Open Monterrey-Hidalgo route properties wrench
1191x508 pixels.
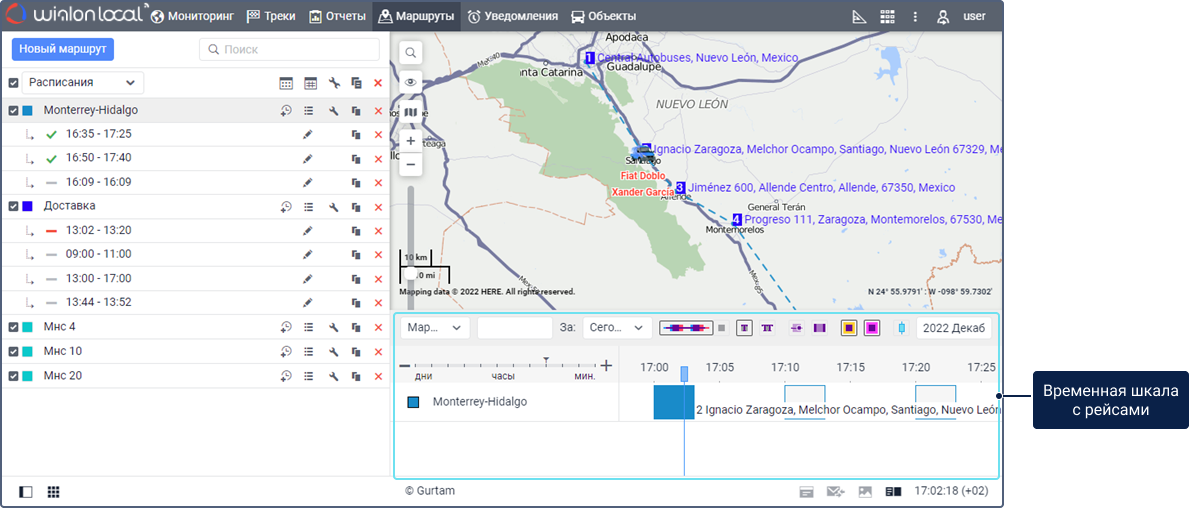coord(334,111)
